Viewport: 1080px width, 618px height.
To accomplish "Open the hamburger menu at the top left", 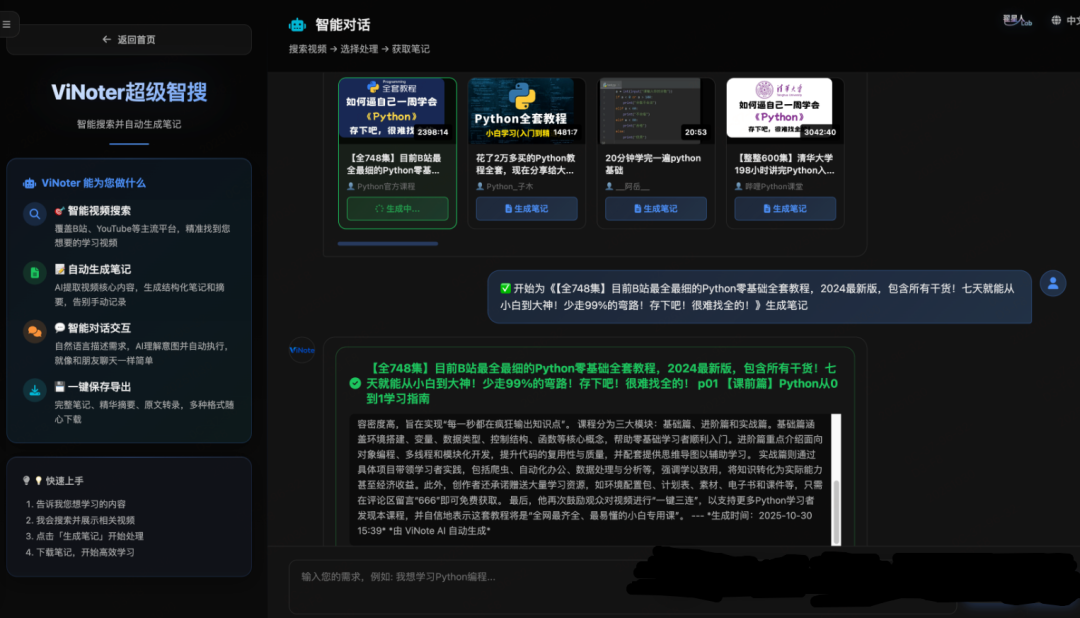I will (10, 24).
